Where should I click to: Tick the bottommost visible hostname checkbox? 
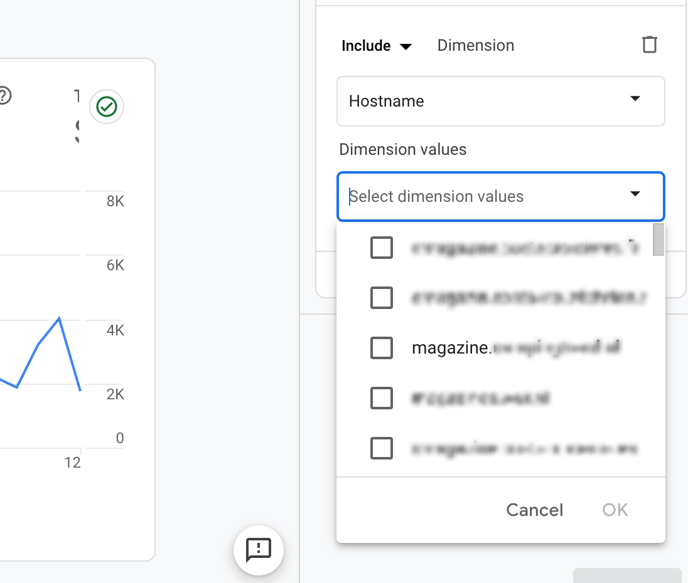tap(381, 448)
